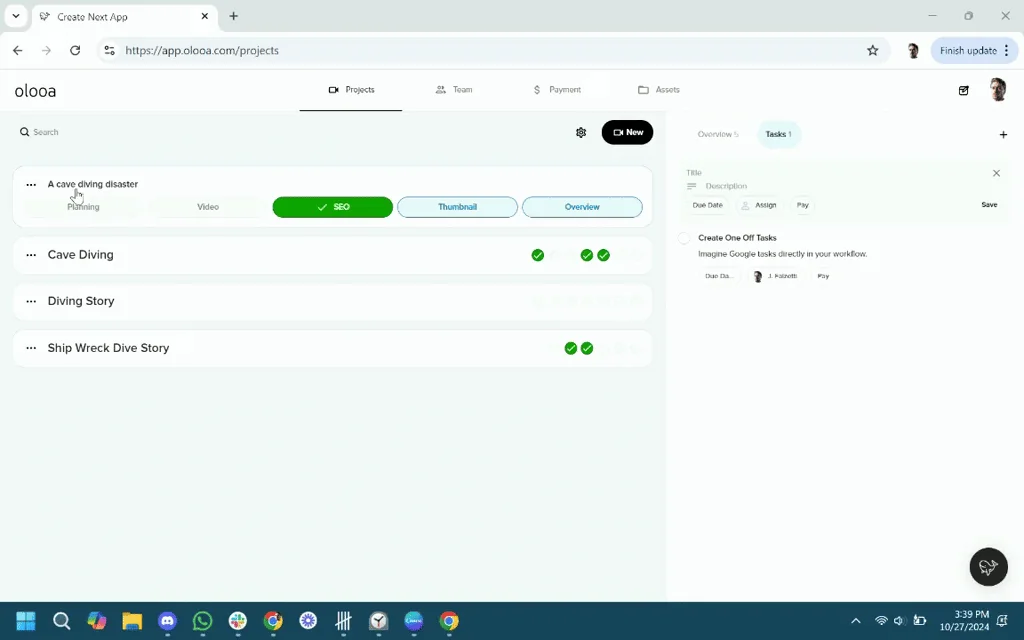Open the Assets folder icon

point(641,89)
